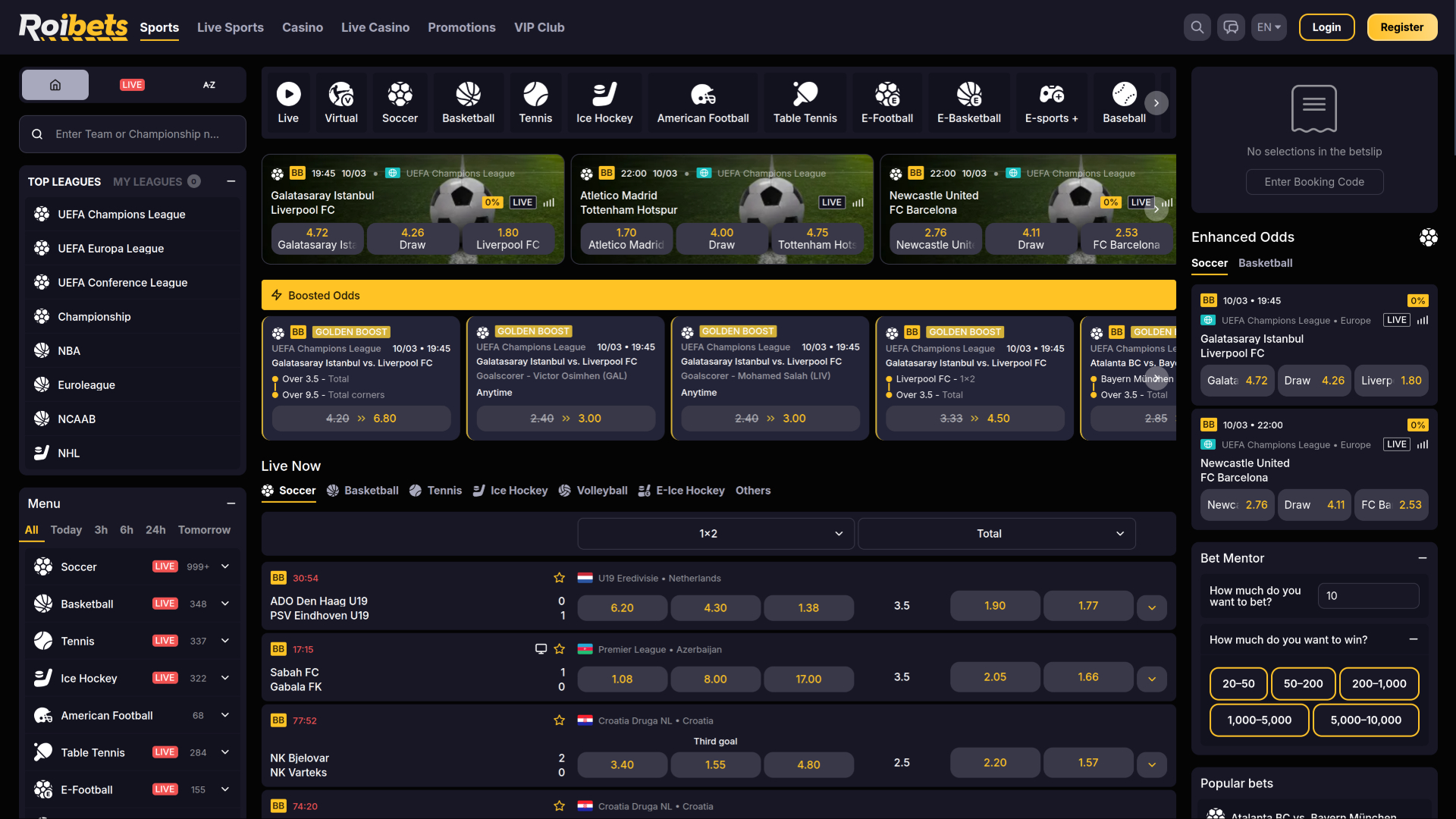
Task: Open the 1×2 market dropdown
Action: [714, 533]
